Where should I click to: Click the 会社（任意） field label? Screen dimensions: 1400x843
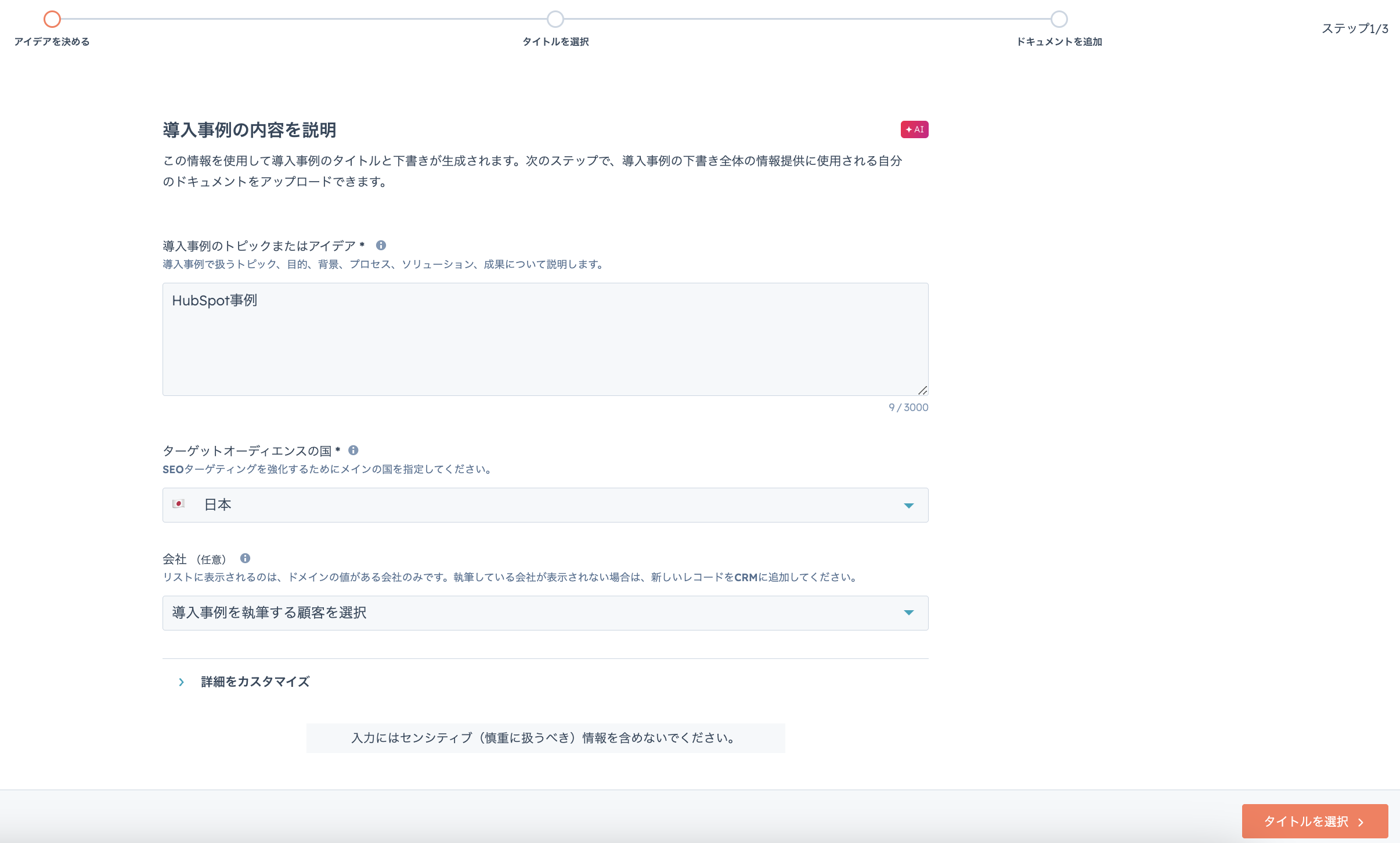194,559
